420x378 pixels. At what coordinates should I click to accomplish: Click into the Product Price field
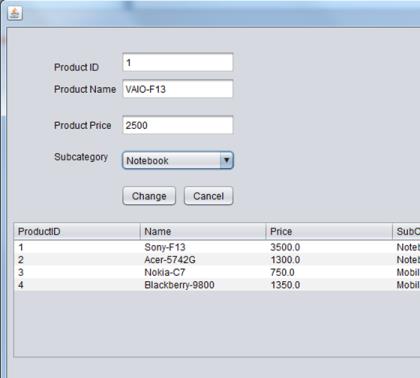[178, 125]
